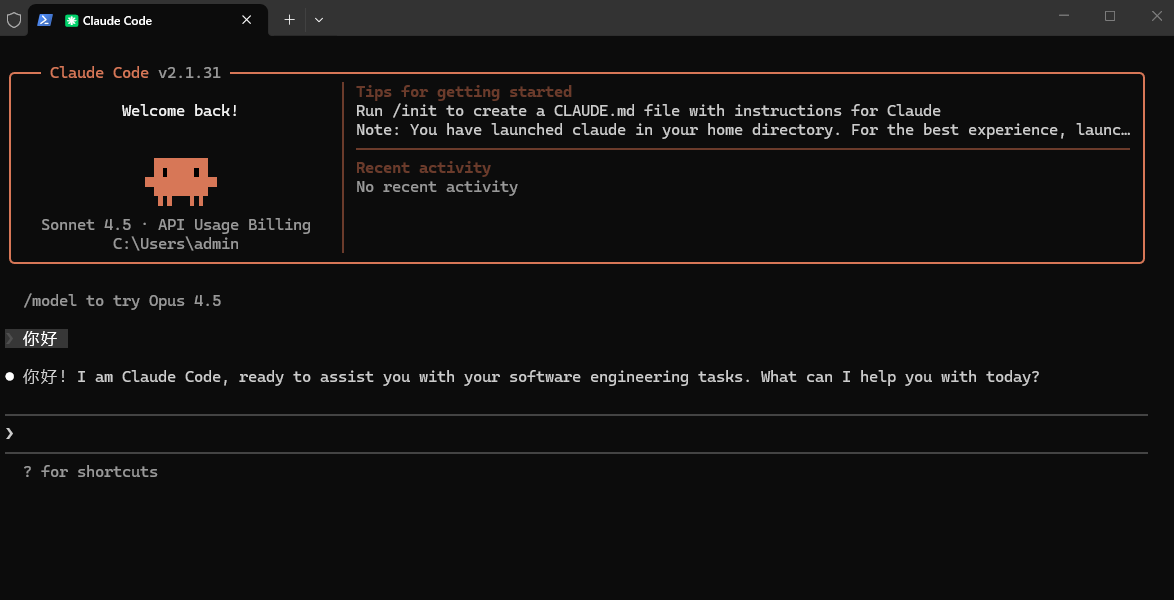Click the '你好' user message
The image size is (1174, 600).
(x=40, y=339)
